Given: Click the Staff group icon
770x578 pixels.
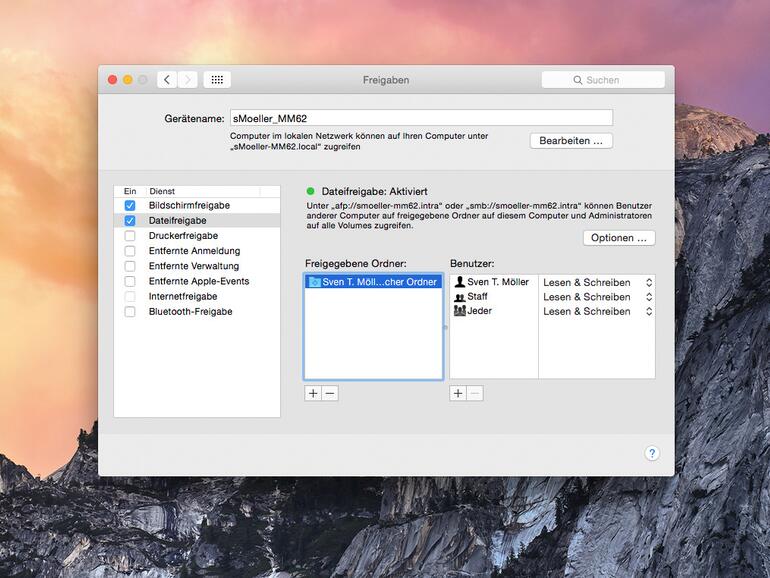Looking at the screenshot, I should [460, 297].
